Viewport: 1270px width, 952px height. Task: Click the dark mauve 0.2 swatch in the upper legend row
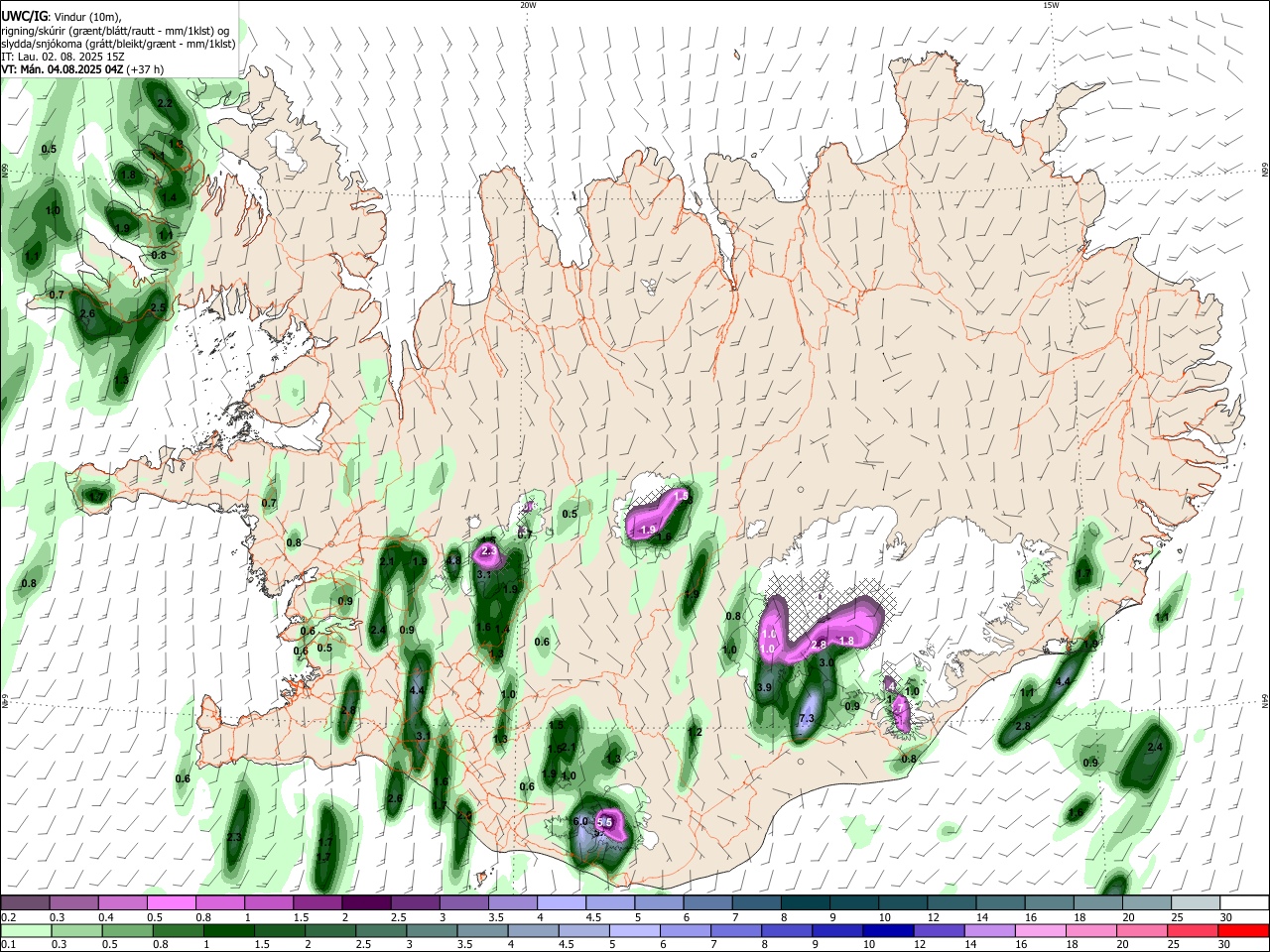point(25,903)
